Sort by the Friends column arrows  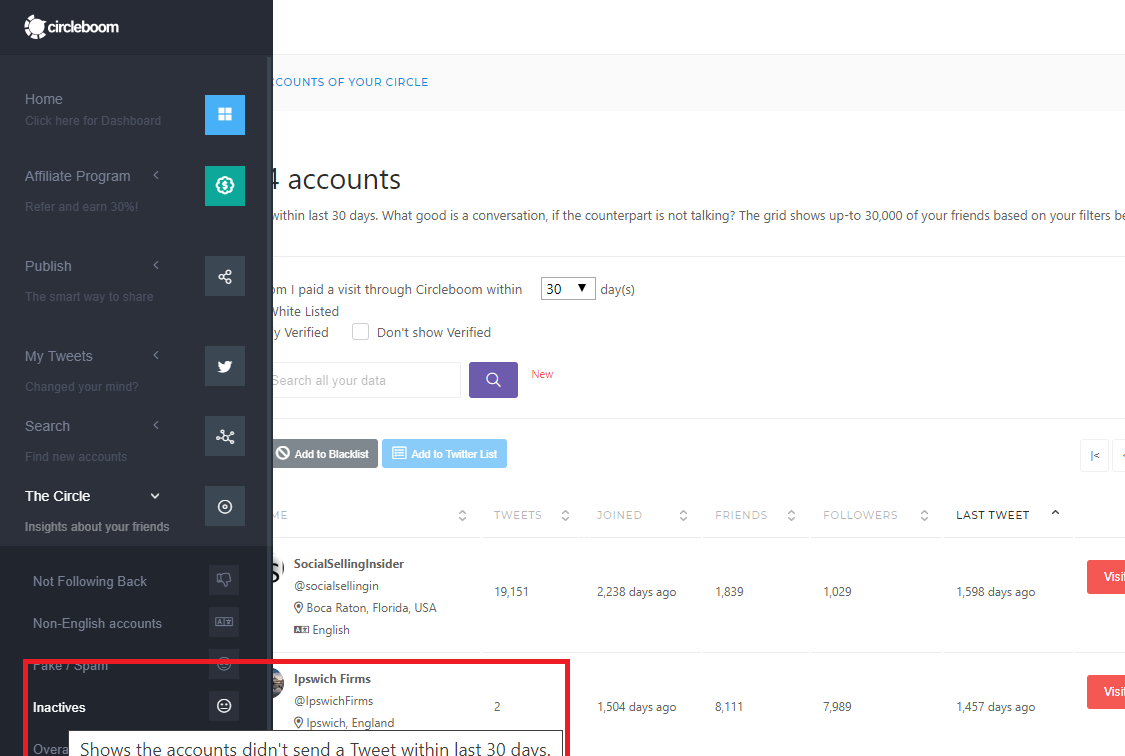791,515
